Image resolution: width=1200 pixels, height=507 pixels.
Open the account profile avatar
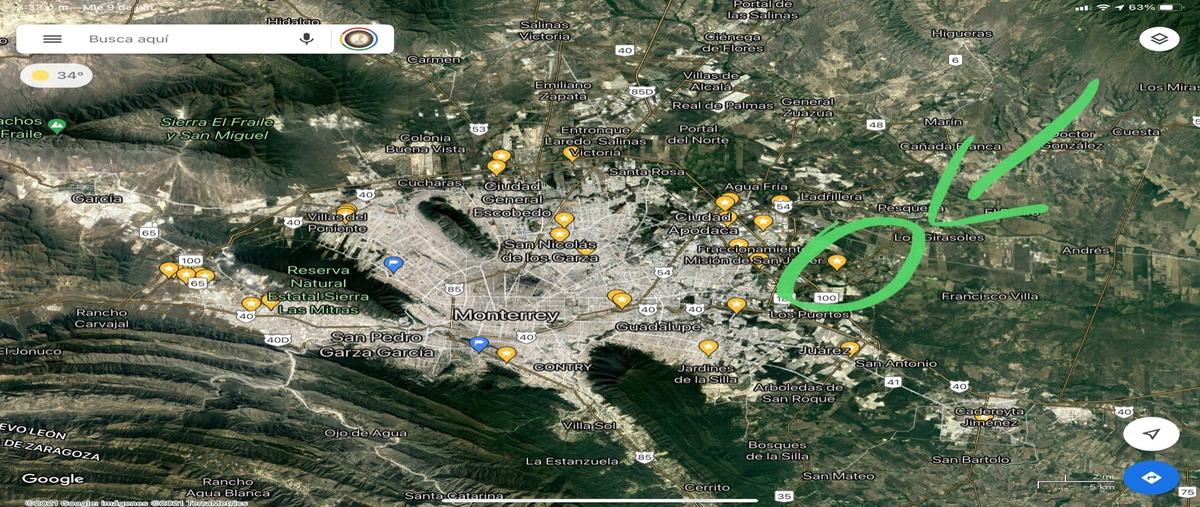[357, 39]
